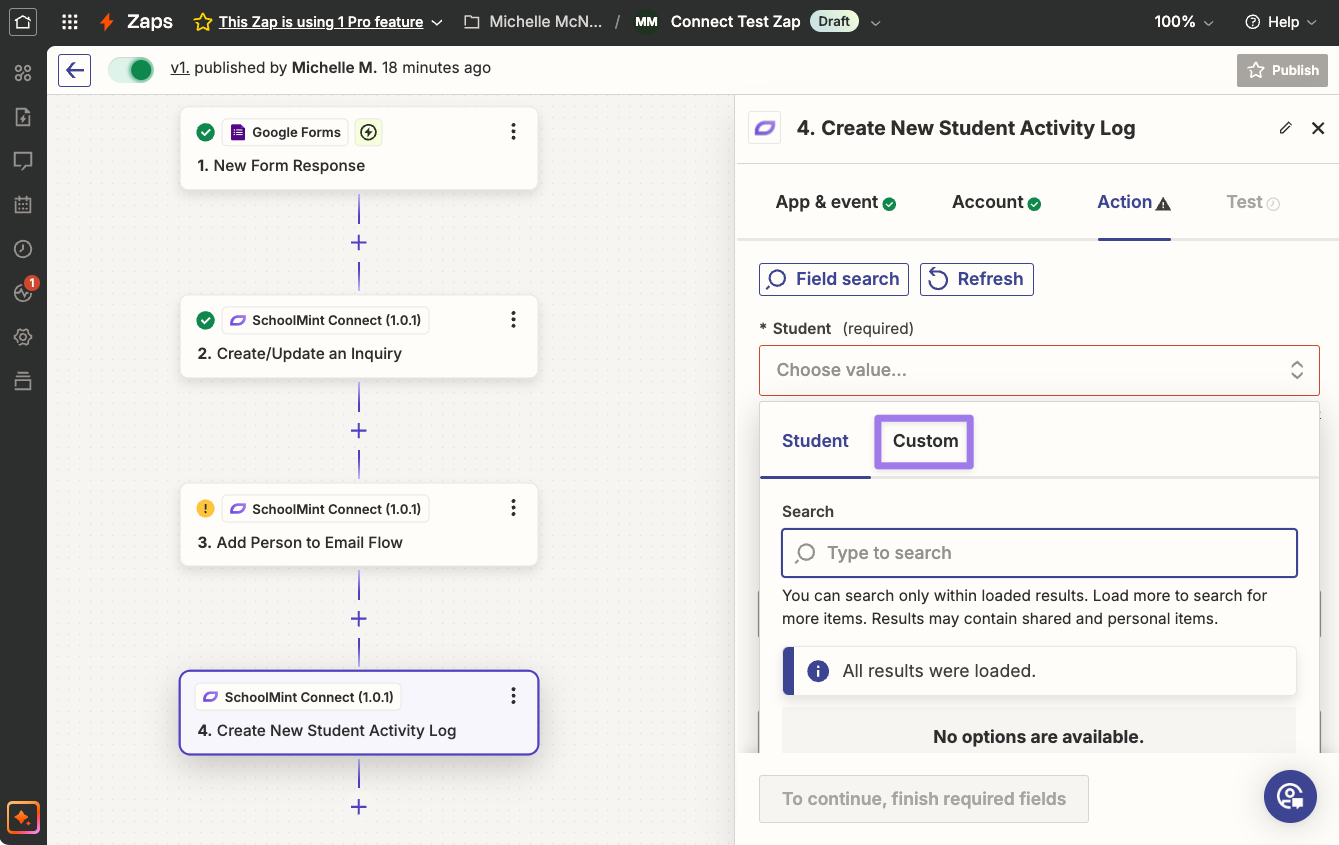Switch to the Test tab
The image size is (1339, 845).
pos(1253,202)
